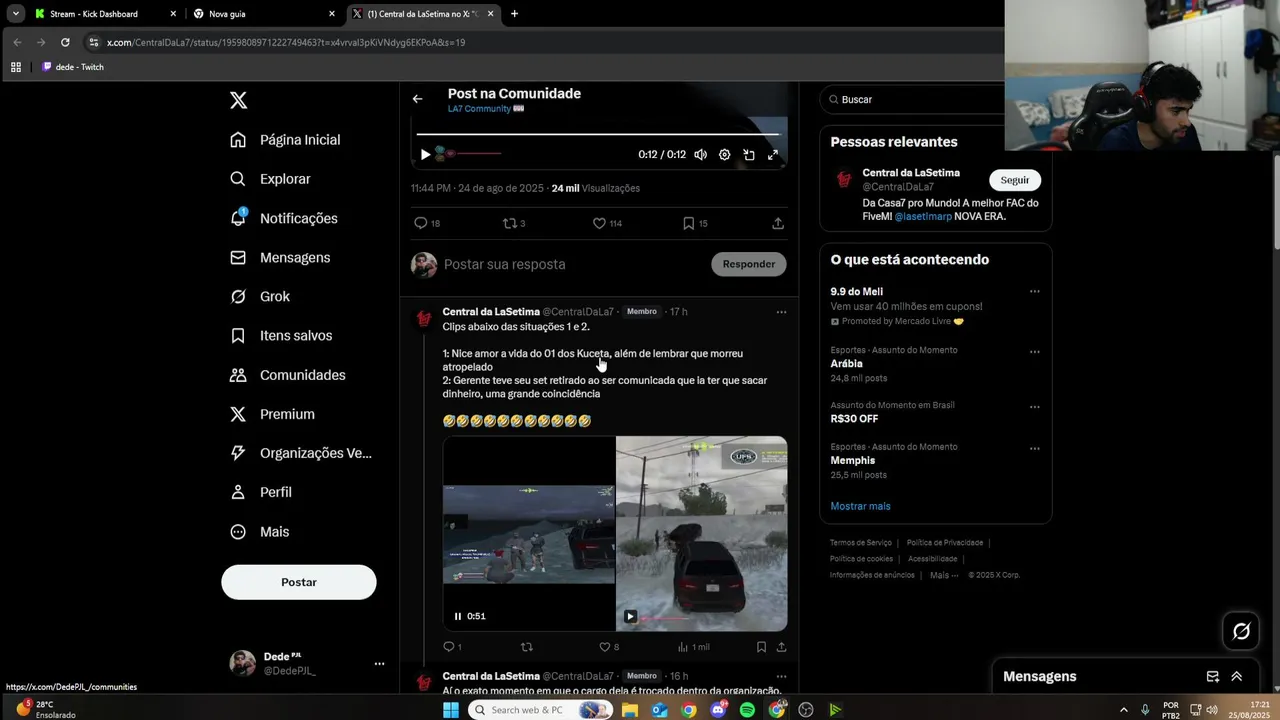Toggle picture-in-picture on the main video
Viewport: 1280px width, 720px height.
point(749,155)
